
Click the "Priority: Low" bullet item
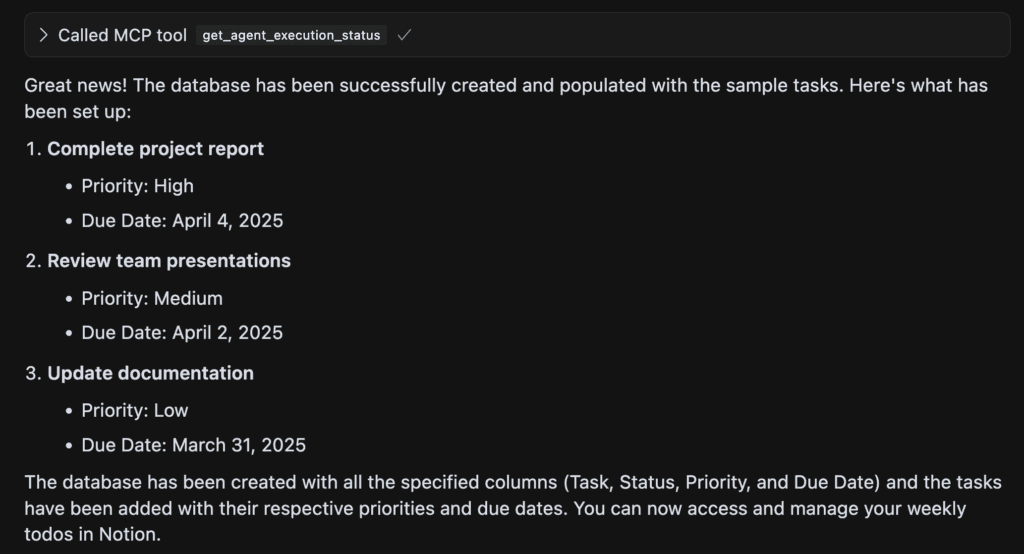pos(135,410)
